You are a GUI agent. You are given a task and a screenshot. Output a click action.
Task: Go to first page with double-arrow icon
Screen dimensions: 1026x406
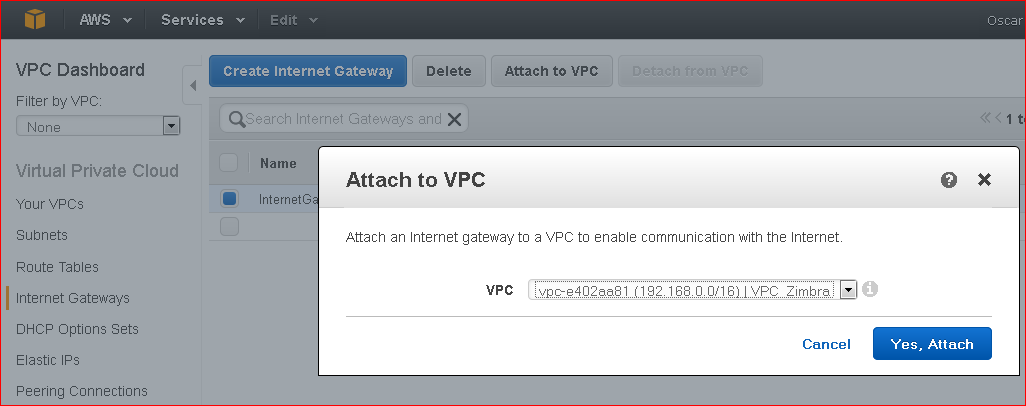point(985,119)
